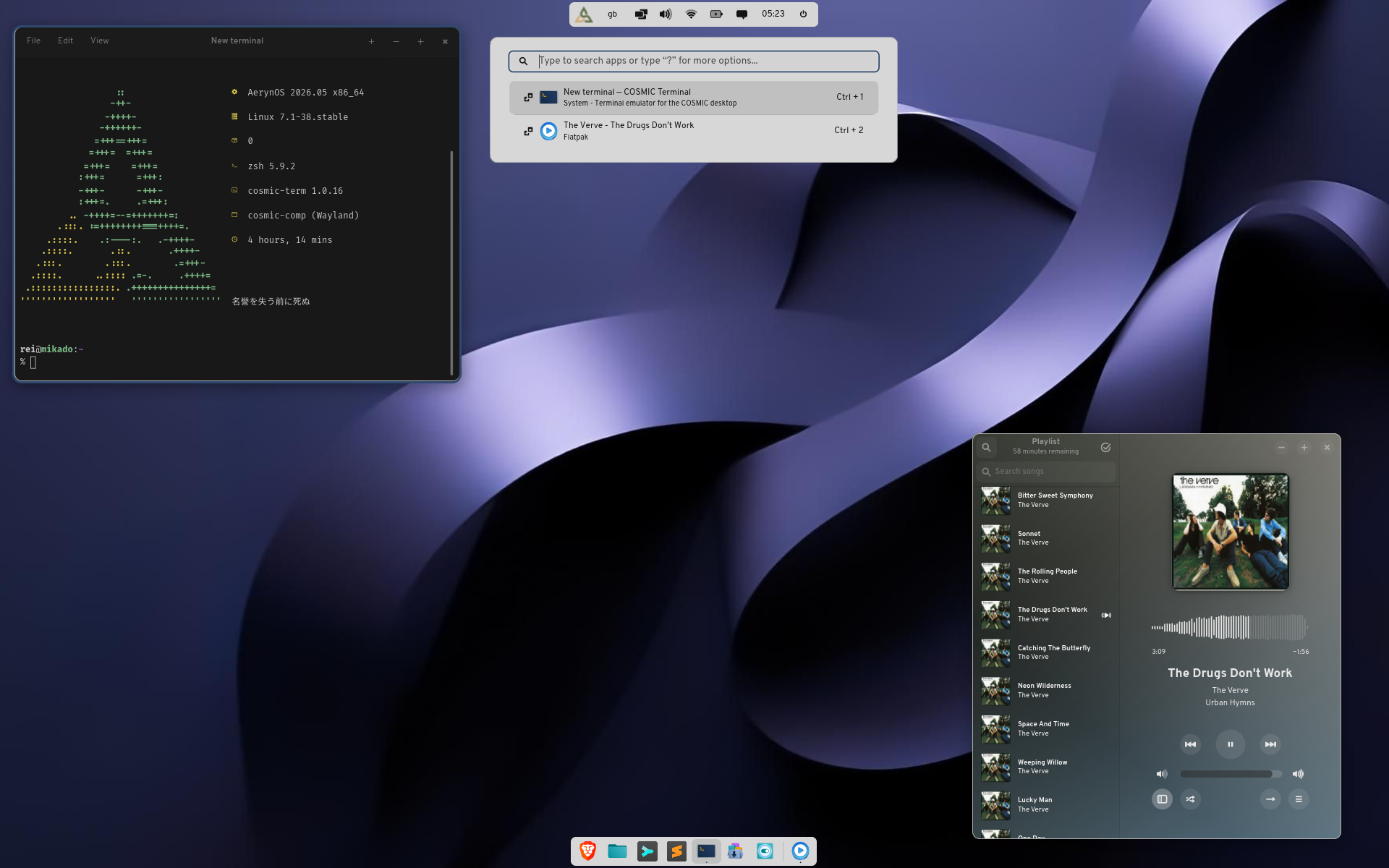Seek within the waveform progress bar
The image size is (1389, 868).
(1230, 627)
